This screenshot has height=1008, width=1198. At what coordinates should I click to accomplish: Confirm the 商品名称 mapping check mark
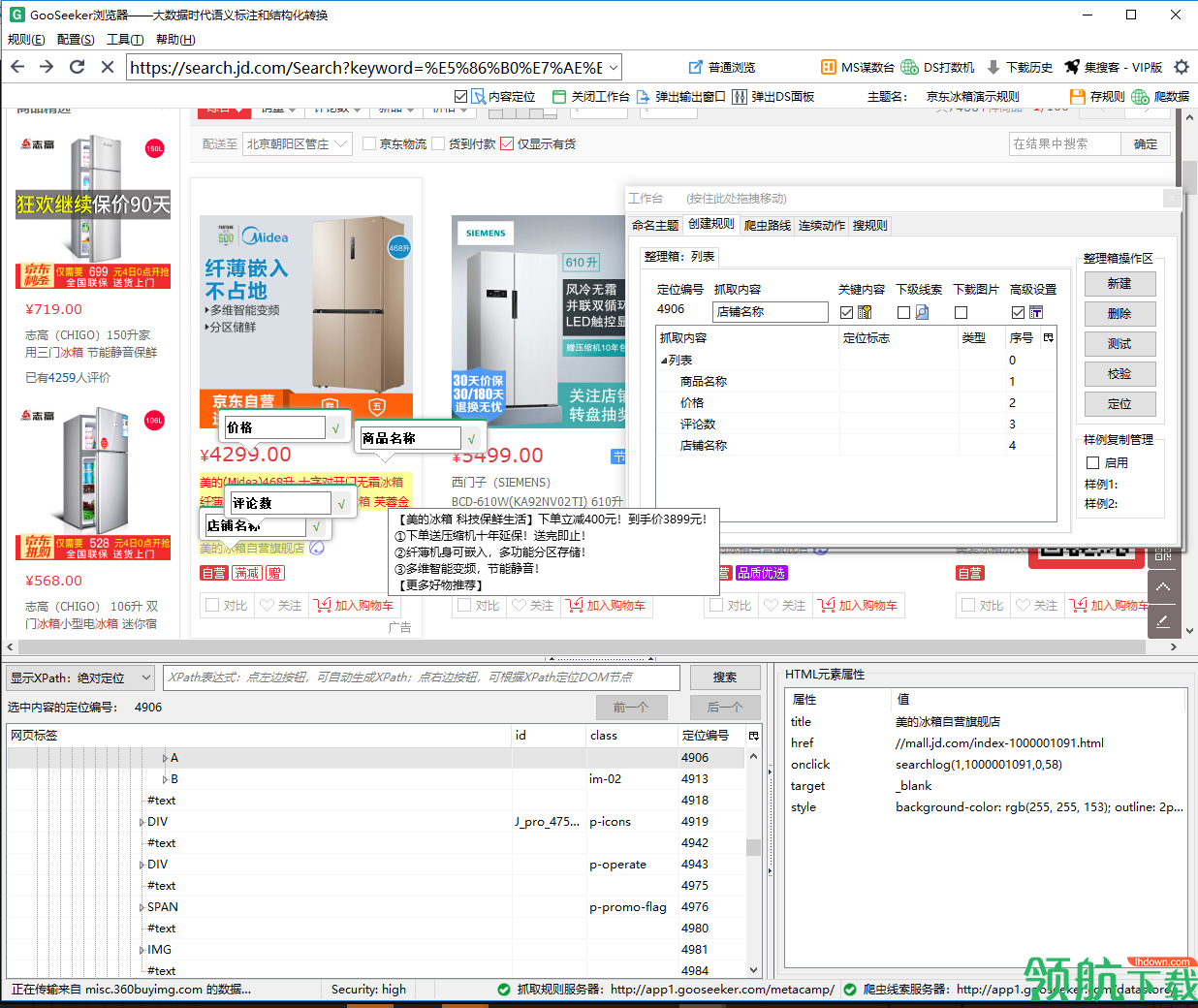471,439
